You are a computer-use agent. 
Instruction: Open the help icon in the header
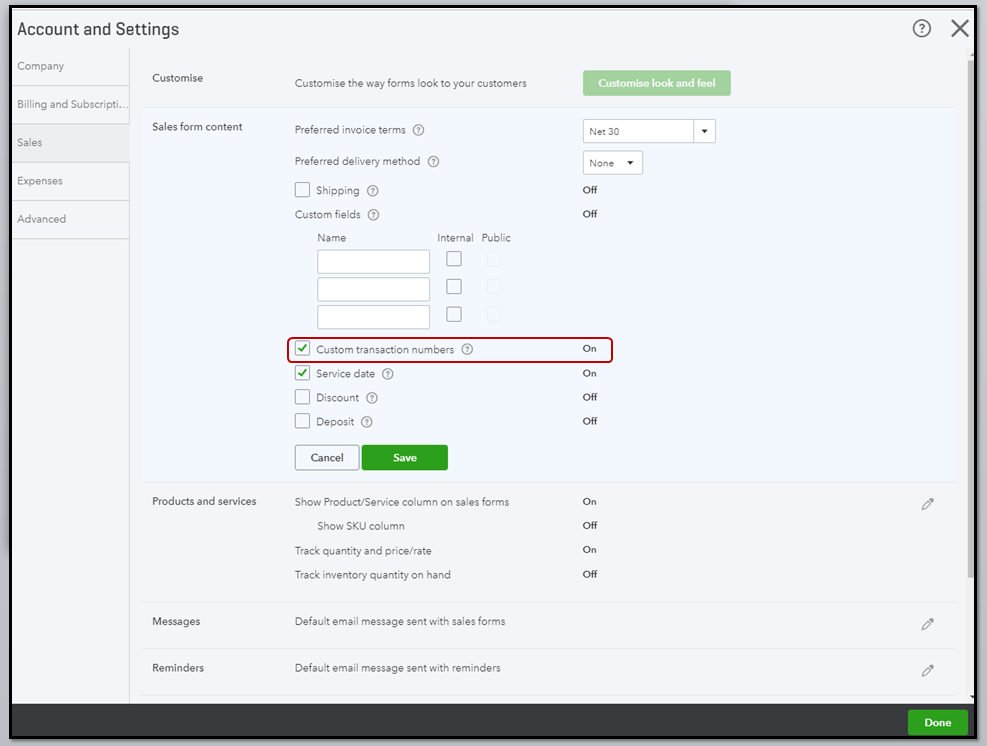tap(922, 29)
